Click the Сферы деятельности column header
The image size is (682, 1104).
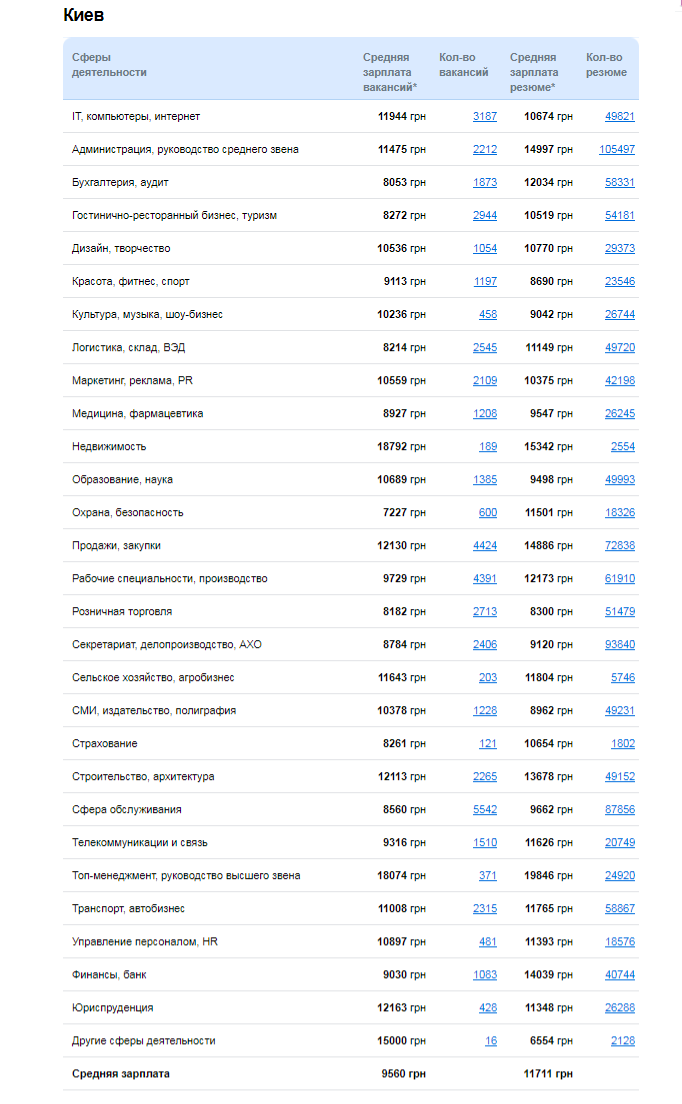point(109,65)
